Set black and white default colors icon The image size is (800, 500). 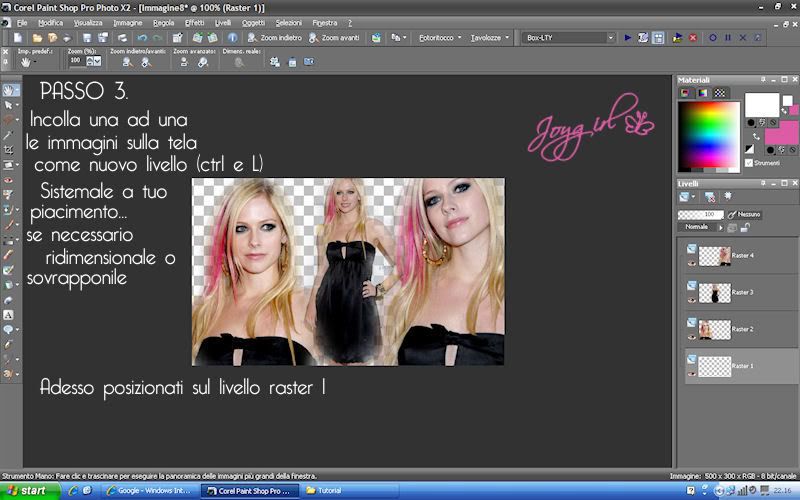pyautogui.click(x=749, y=149)
